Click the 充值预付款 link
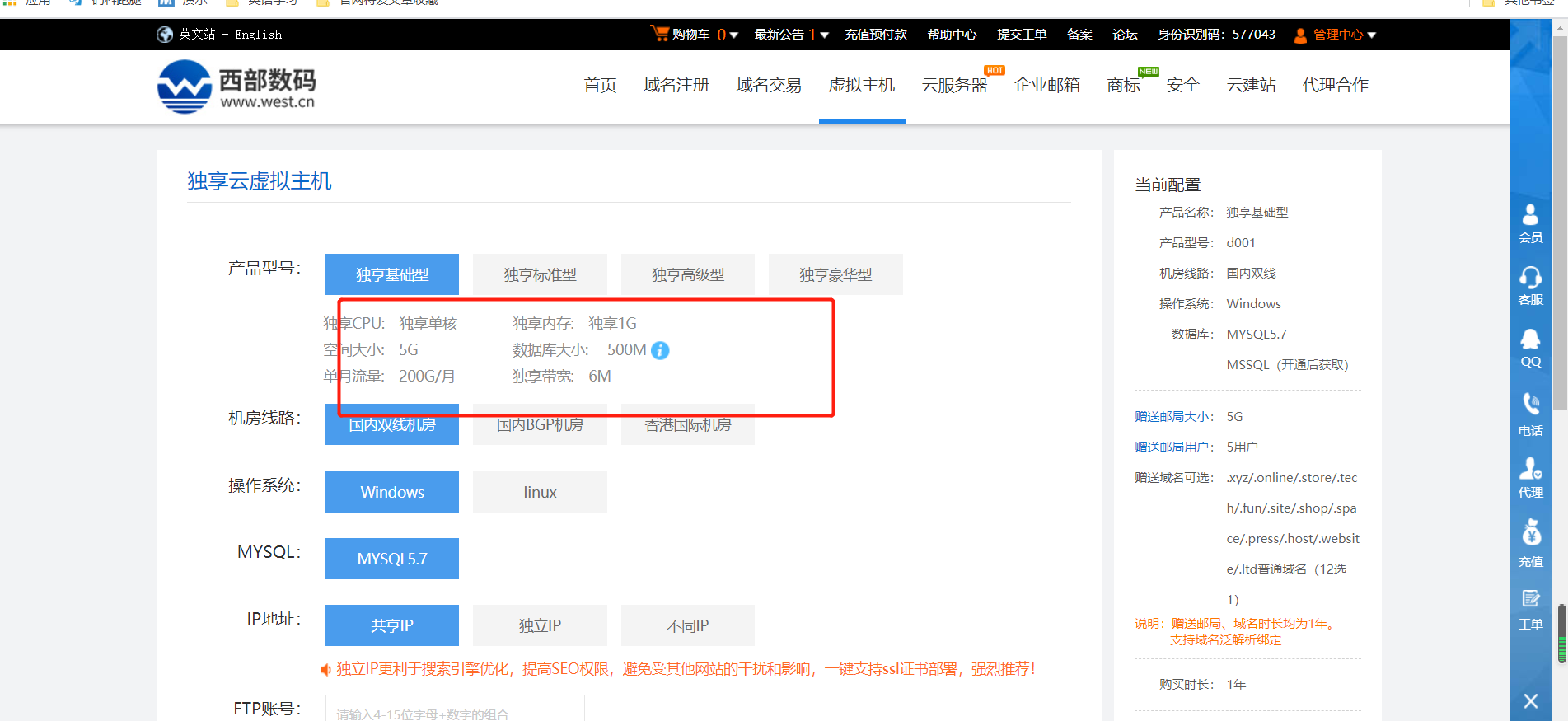1568x721 pixels. [876, 35]
